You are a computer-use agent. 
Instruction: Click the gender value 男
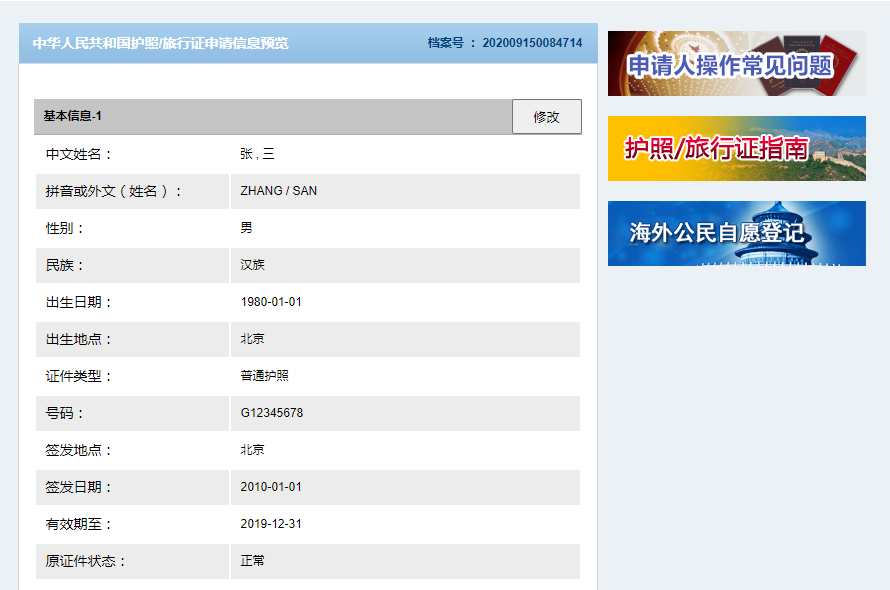point(246,228)
